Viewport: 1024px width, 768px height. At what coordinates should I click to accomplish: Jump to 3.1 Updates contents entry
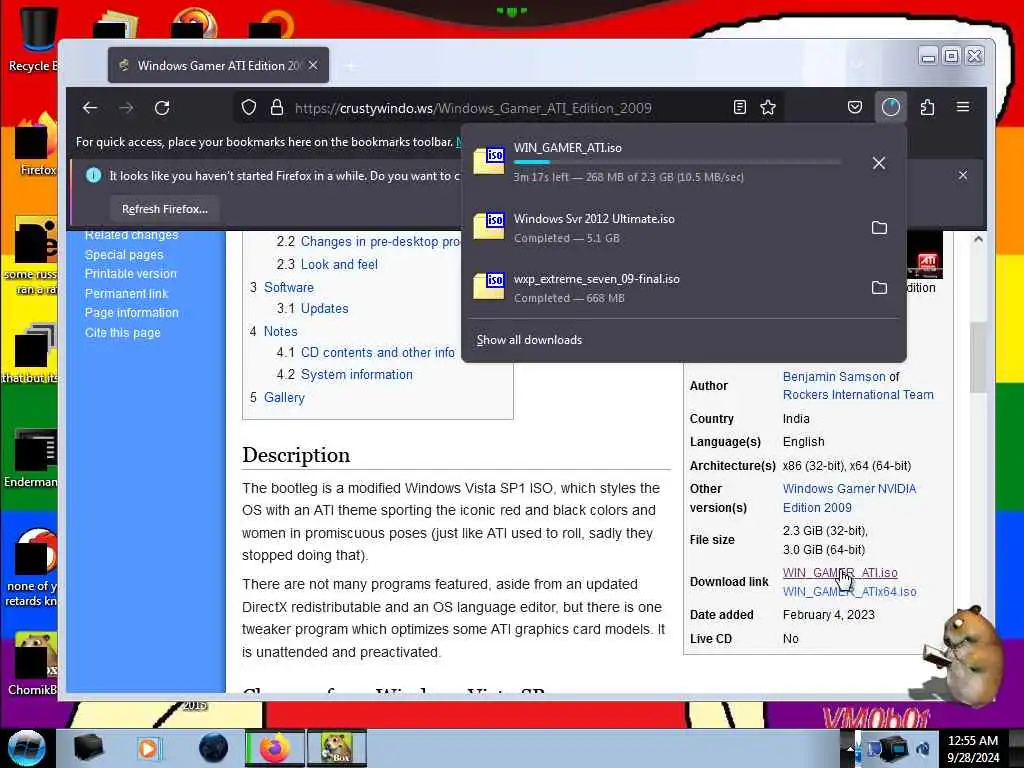[325, 308]
